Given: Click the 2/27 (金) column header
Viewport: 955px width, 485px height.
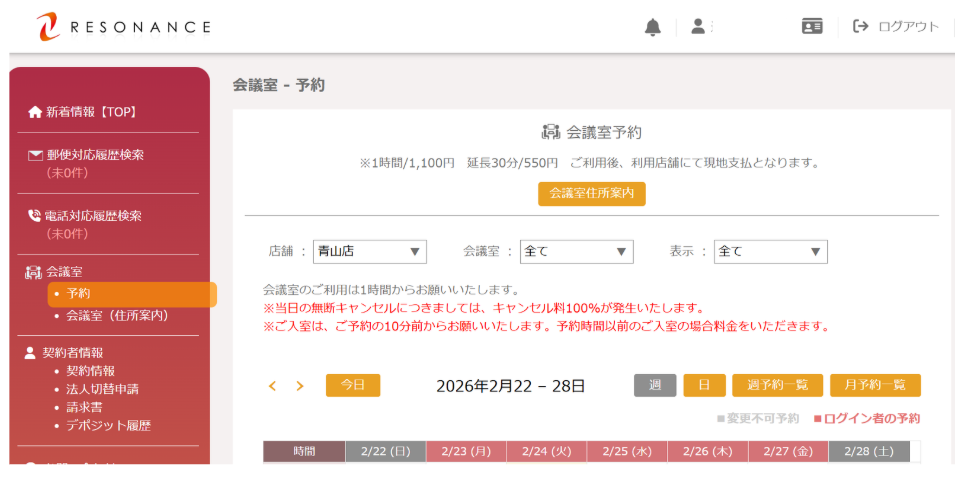Looking at the screenshot, I should (788, 452).
